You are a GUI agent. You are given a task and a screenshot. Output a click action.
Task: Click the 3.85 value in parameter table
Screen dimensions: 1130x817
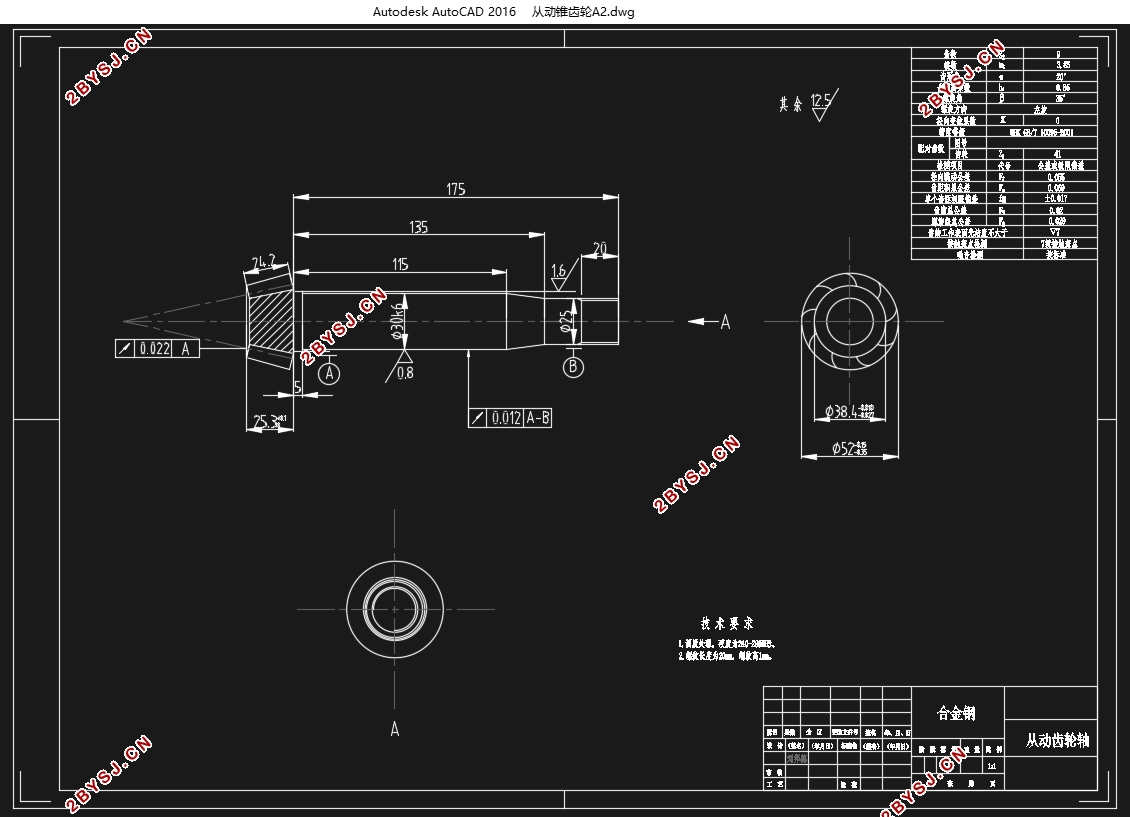(1062, 65)
